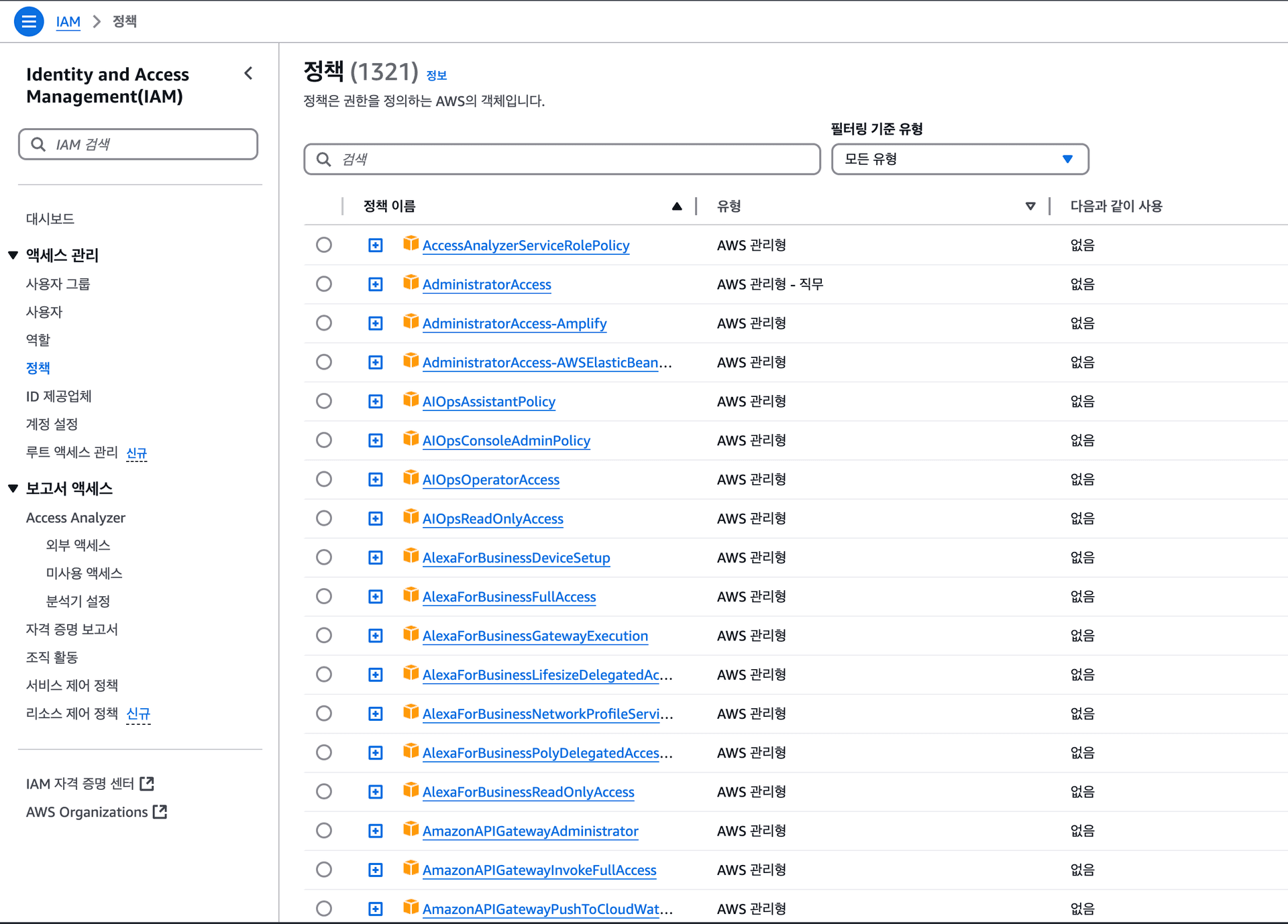
Task: Expand details for AIOpsConsoleAdminPolicy row
Action: click(376, 441)
